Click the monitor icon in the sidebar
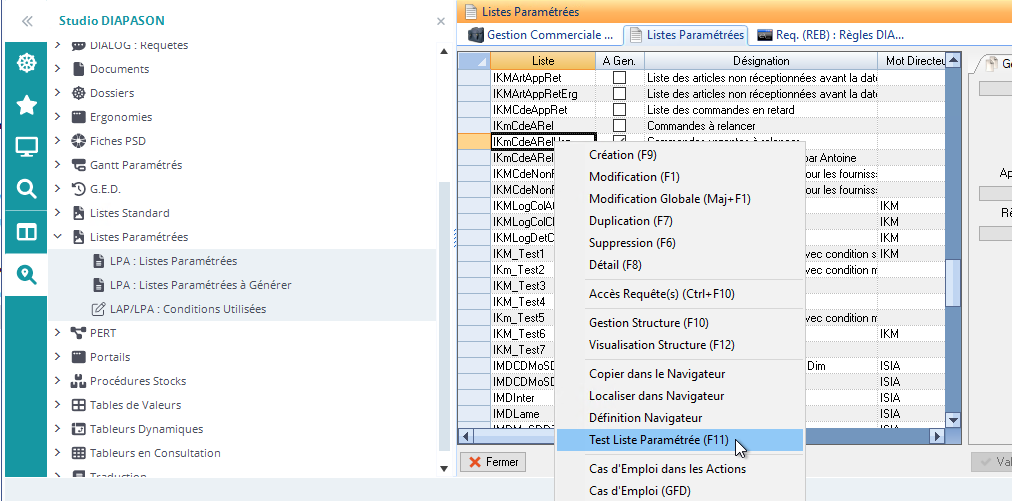 coord(26,147)
